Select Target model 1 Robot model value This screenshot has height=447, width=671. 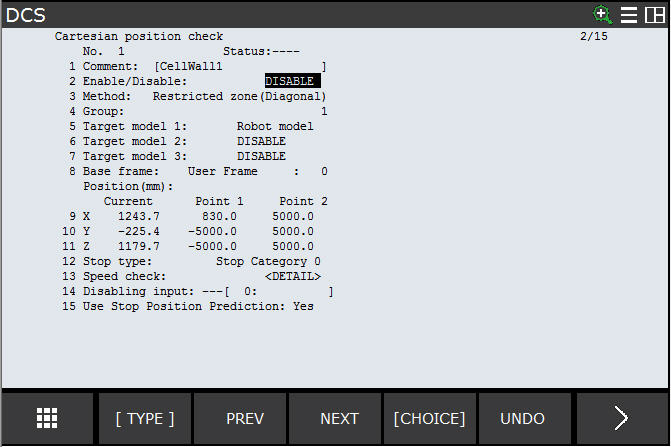[x=275, y=126]
